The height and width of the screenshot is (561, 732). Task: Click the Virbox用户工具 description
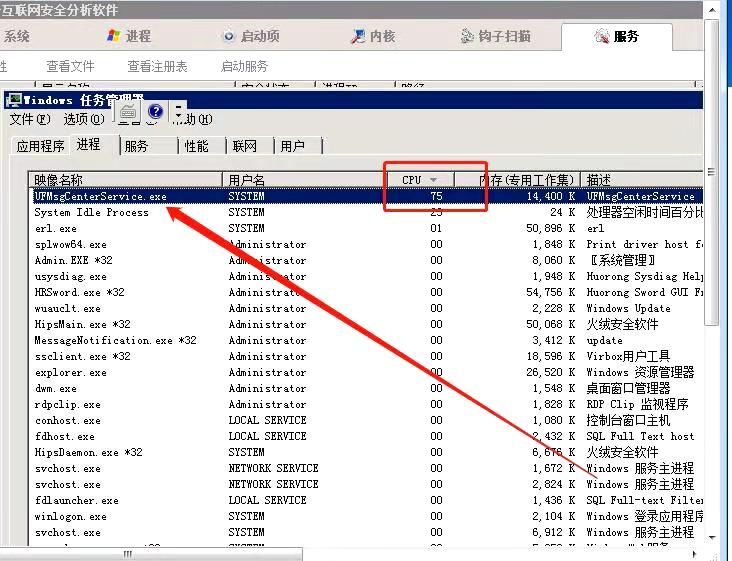pyautogui.click(x=628, y=357)
